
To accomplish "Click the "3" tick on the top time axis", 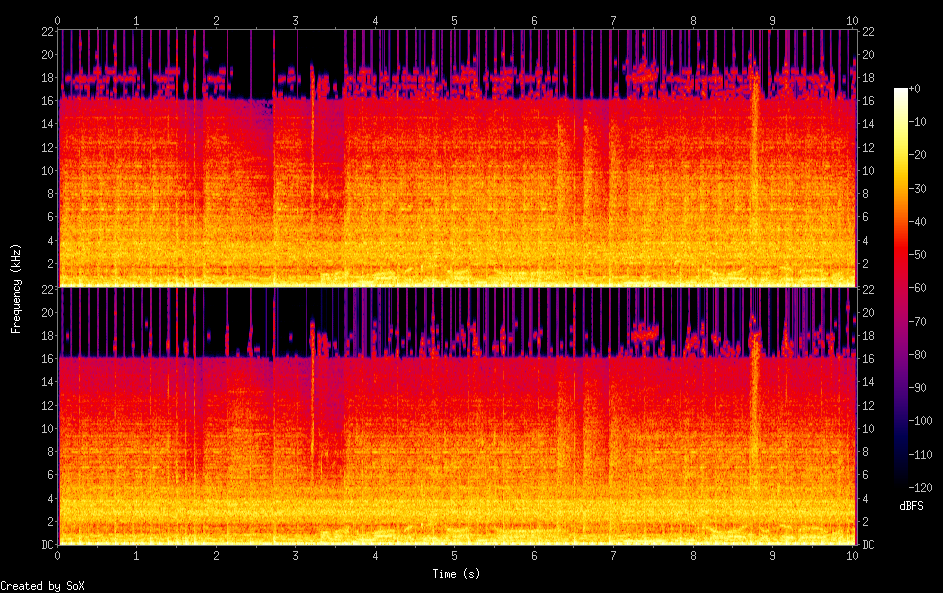I will (x=296, y=20).
